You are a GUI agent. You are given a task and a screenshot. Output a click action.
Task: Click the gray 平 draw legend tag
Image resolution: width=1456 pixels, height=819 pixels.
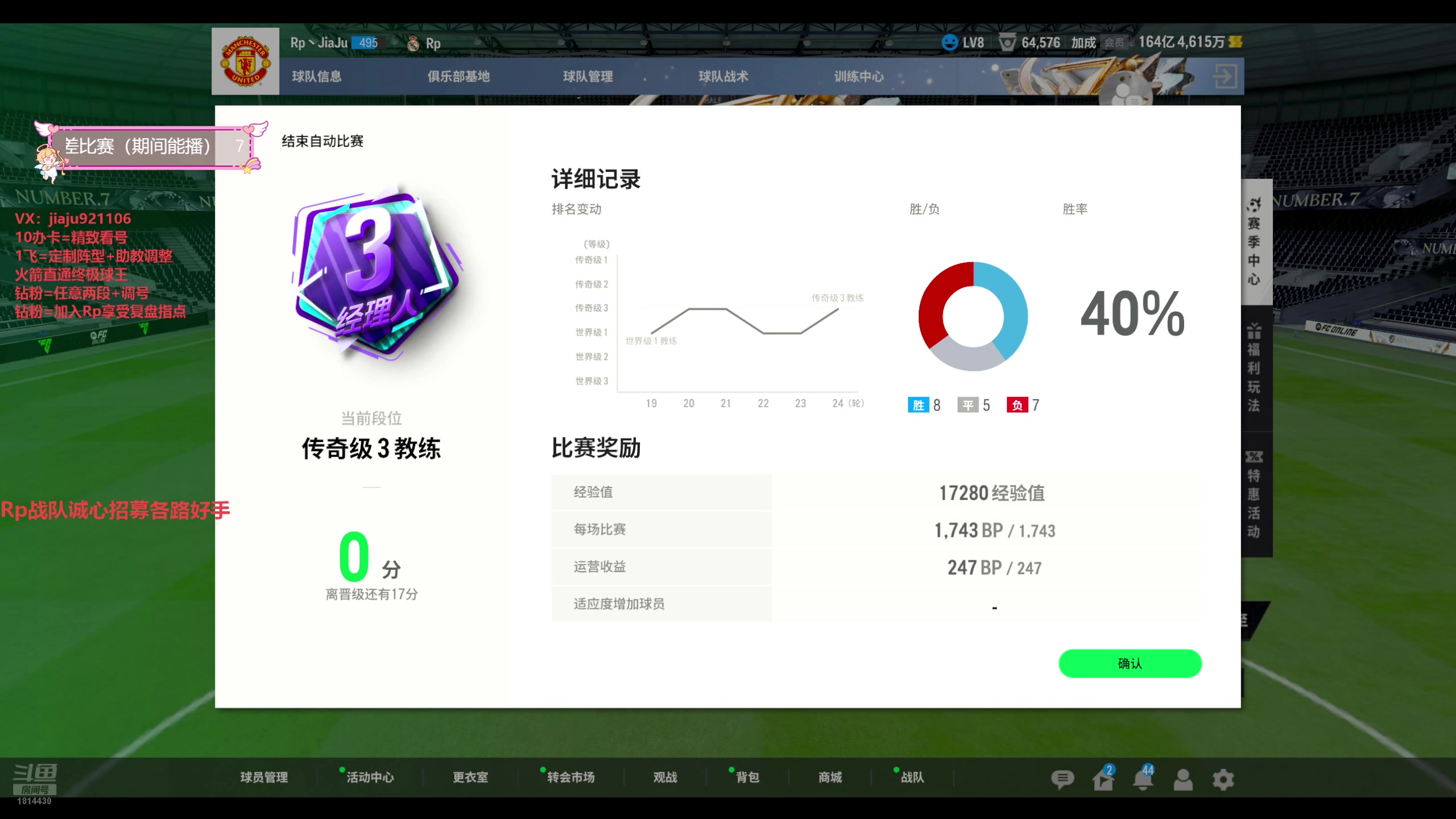pos(967,405)
